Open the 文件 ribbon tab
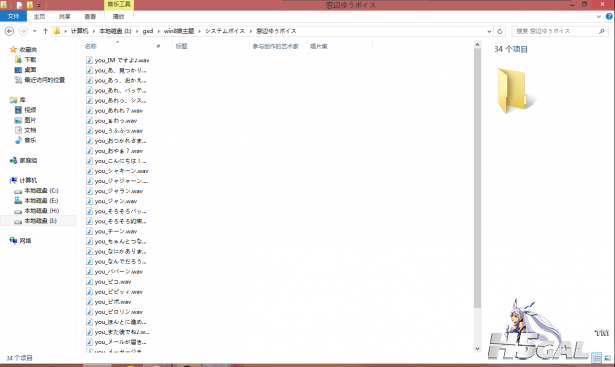 (x=13, y=16)
